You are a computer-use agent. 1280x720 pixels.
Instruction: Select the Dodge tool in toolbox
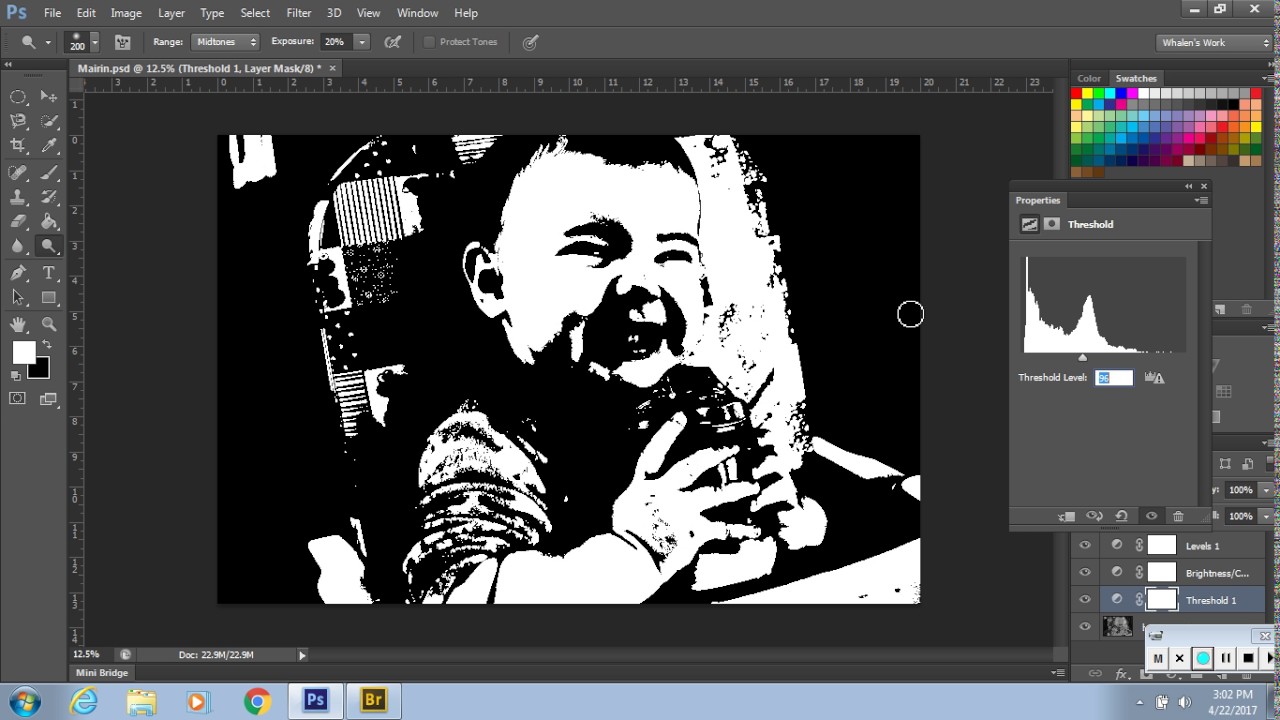pyautogui.click(x=49, y=246)
